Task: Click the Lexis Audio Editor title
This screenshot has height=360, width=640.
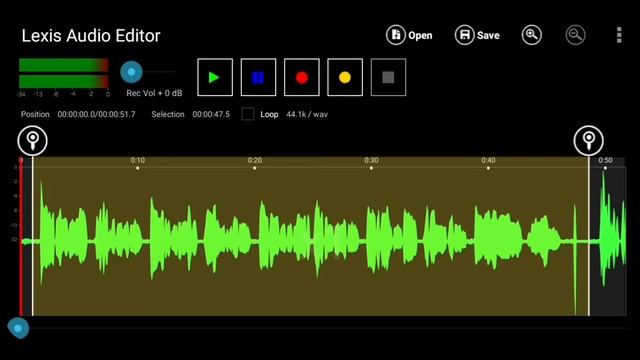Action: pyautogui.click(x=91, y=36)
